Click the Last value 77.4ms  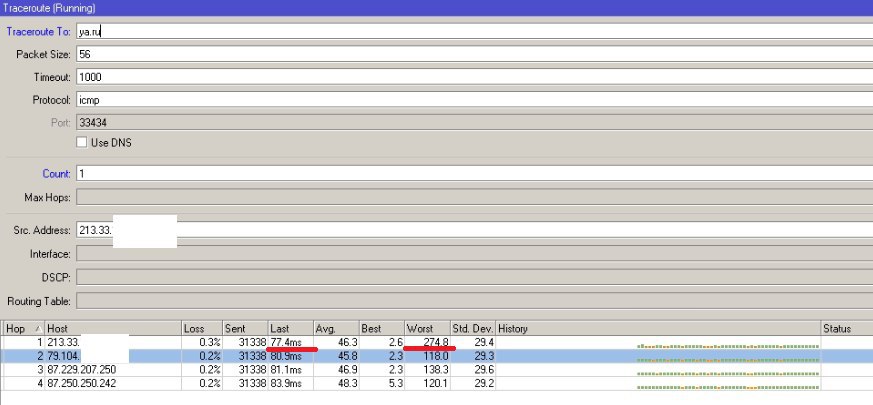point(286,341)
